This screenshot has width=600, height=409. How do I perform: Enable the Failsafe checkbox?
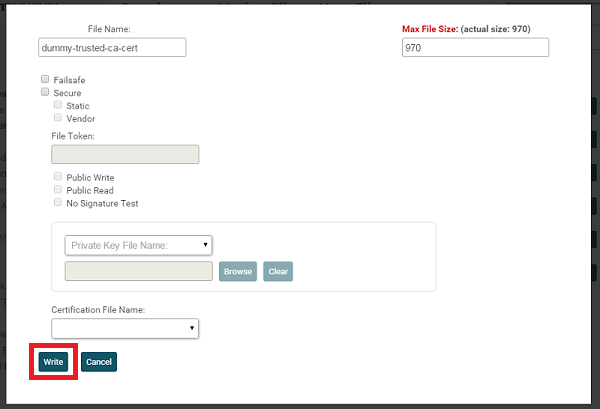click(x=45, y=79)
